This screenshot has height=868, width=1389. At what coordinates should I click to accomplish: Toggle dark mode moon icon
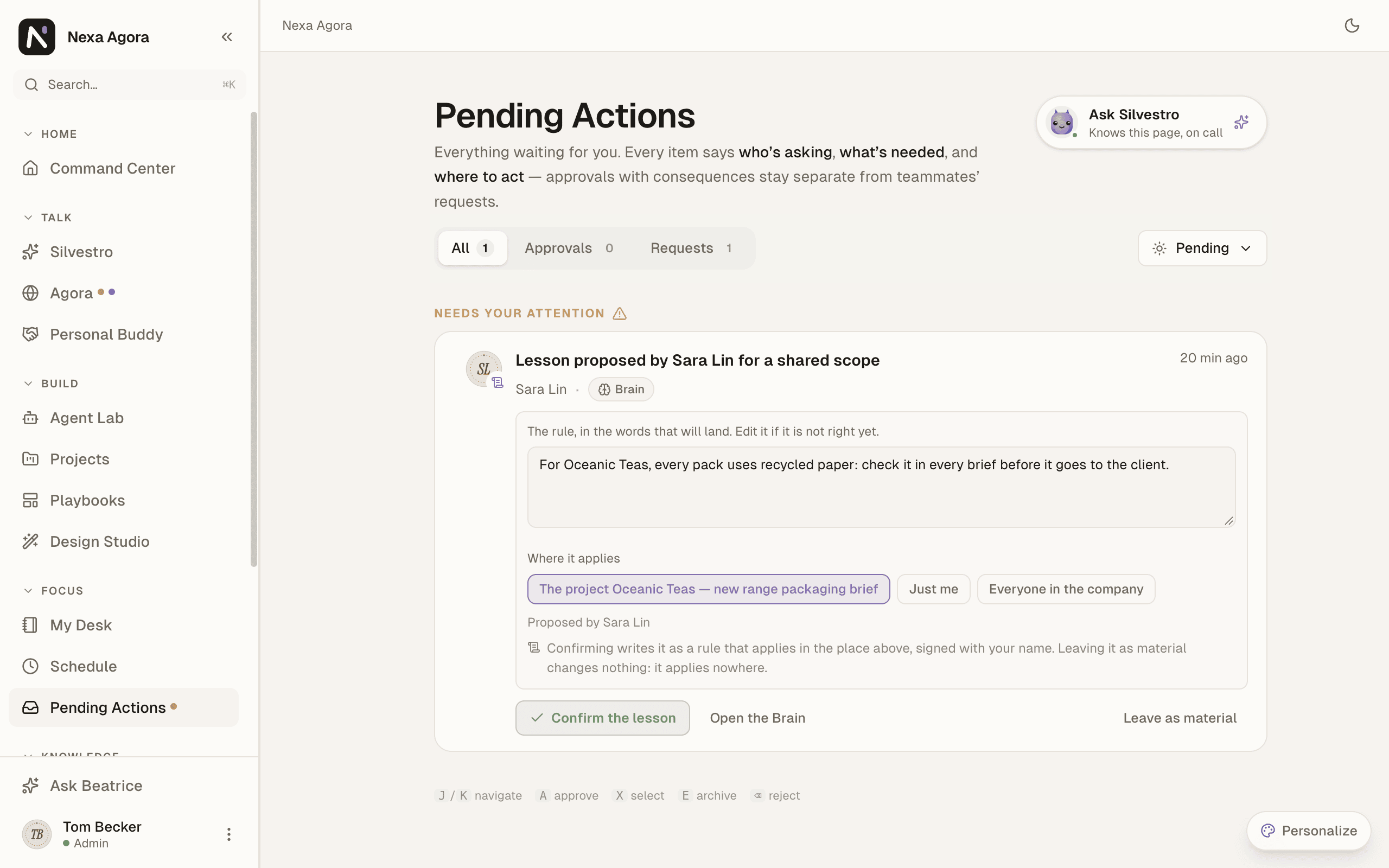tap(1352, 26)
